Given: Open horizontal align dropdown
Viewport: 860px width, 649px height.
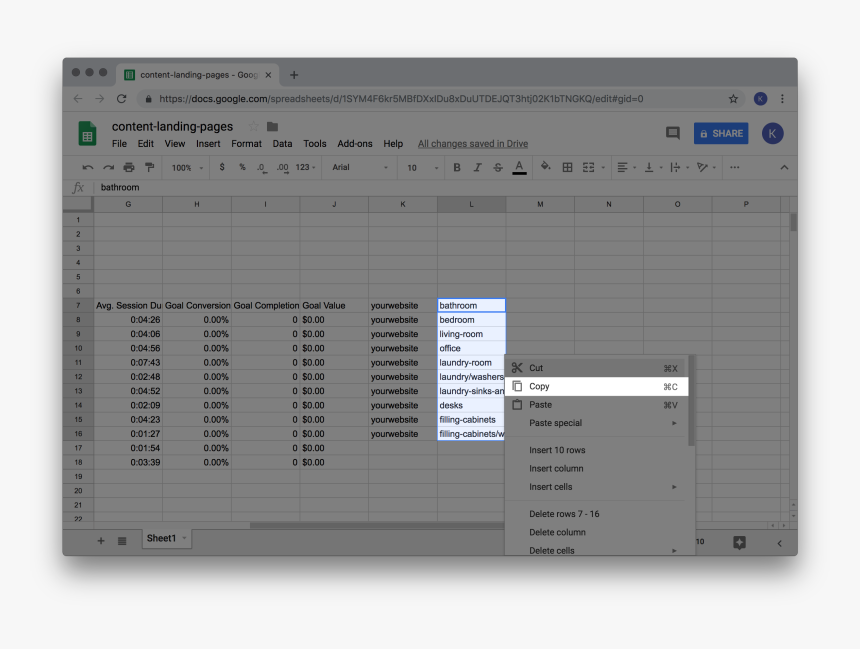Looking at the screenshot, I should 626,167.
